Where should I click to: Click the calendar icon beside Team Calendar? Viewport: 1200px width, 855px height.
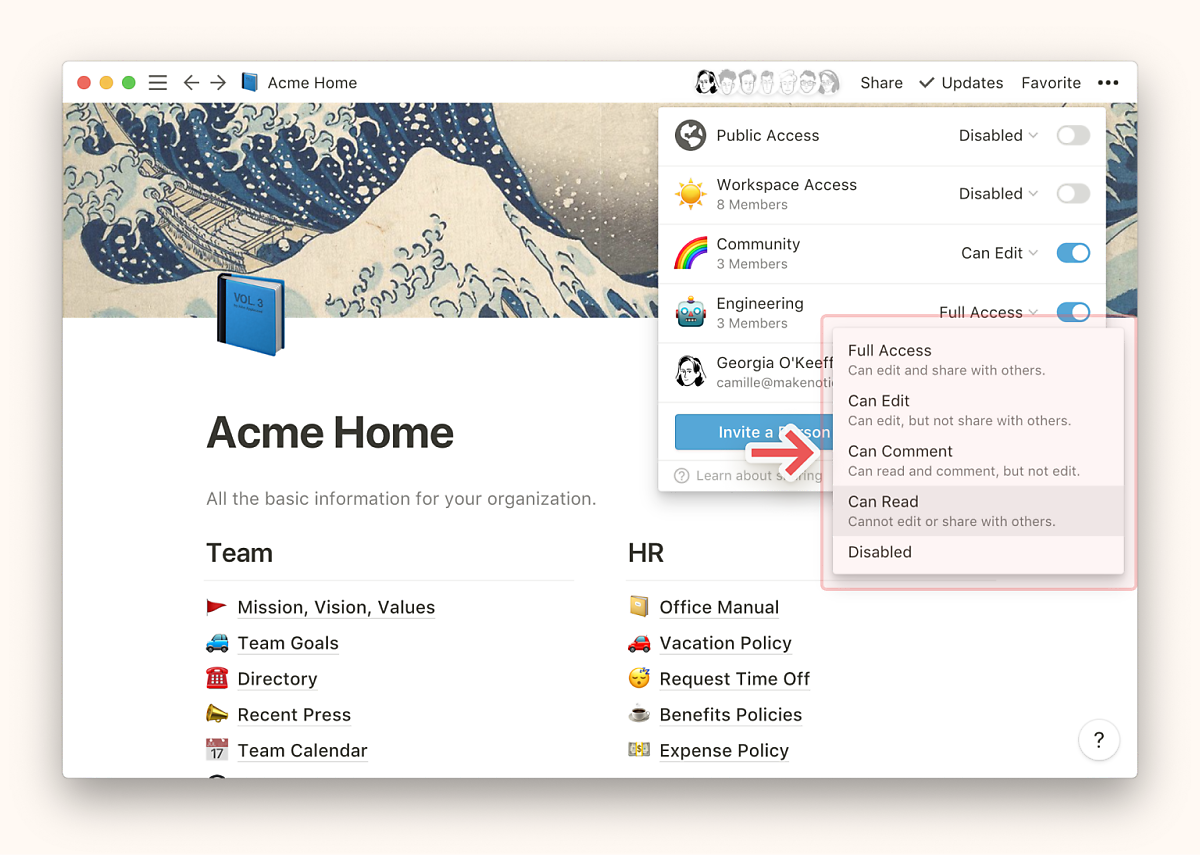pyautogui.click(x=217, y=750)
